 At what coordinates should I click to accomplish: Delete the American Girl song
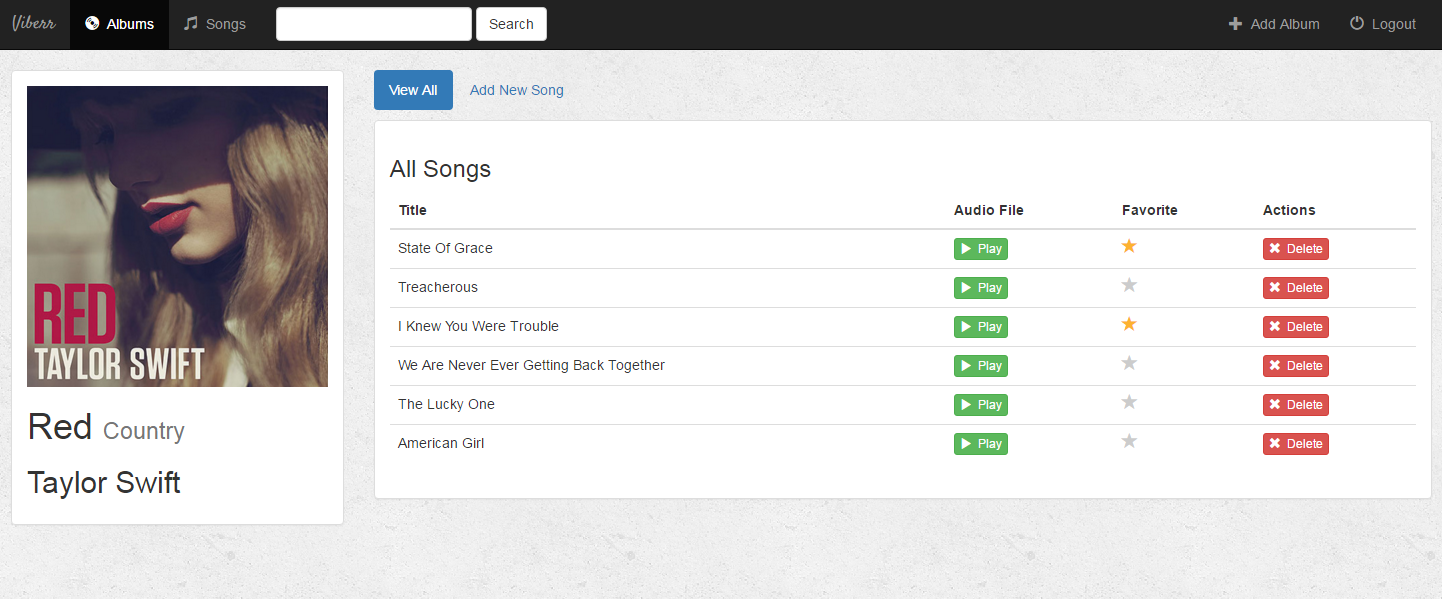pyautogui.click(x=1295, y=444)
